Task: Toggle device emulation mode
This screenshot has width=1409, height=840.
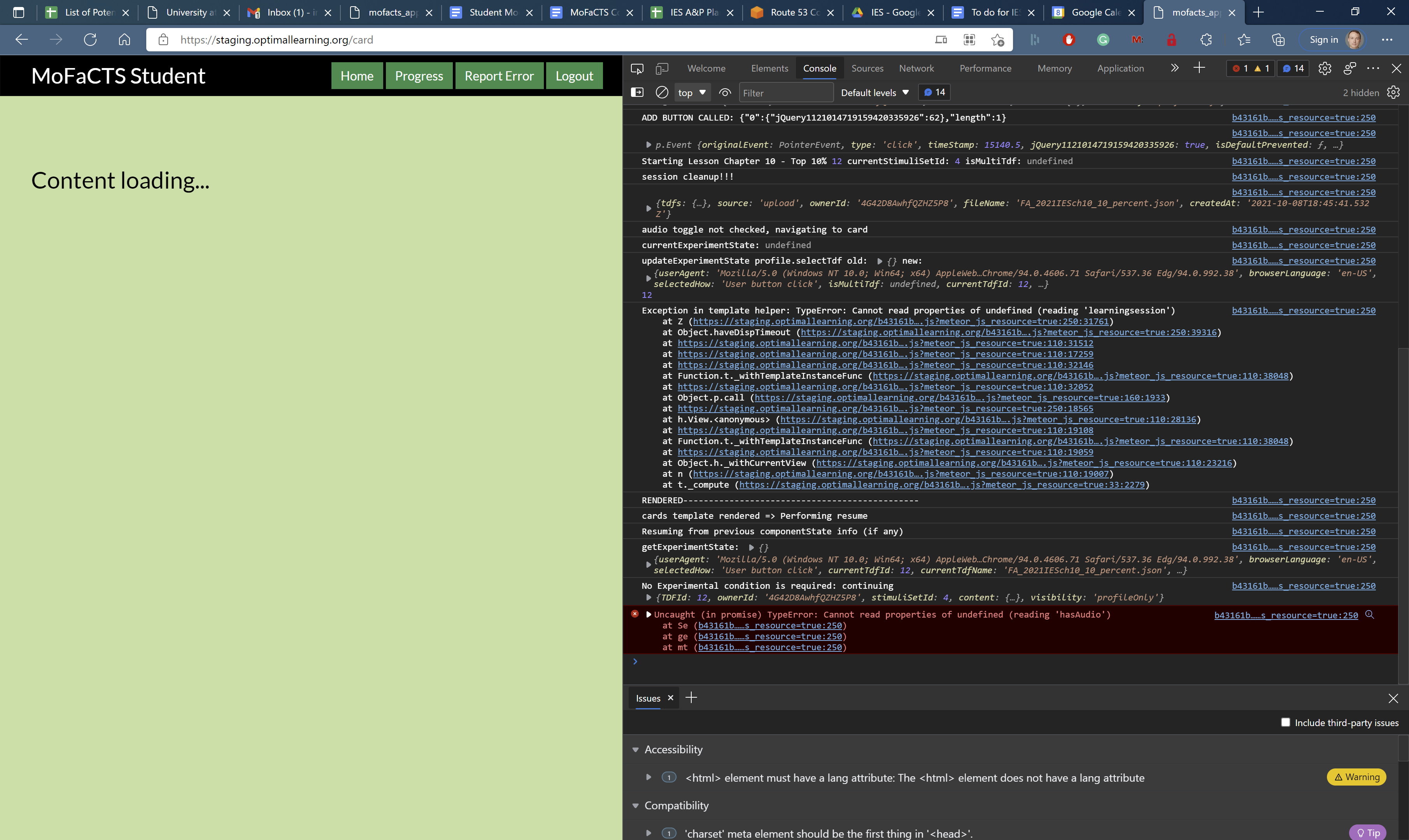Action: click(x=661, y=68)
